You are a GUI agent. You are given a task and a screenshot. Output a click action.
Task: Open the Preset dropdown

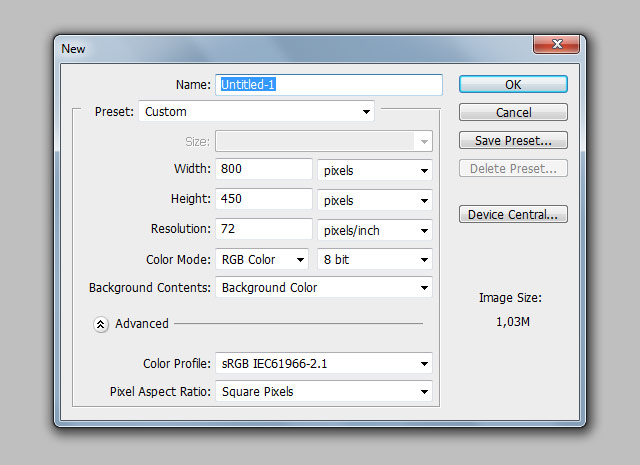coord(256,112)
